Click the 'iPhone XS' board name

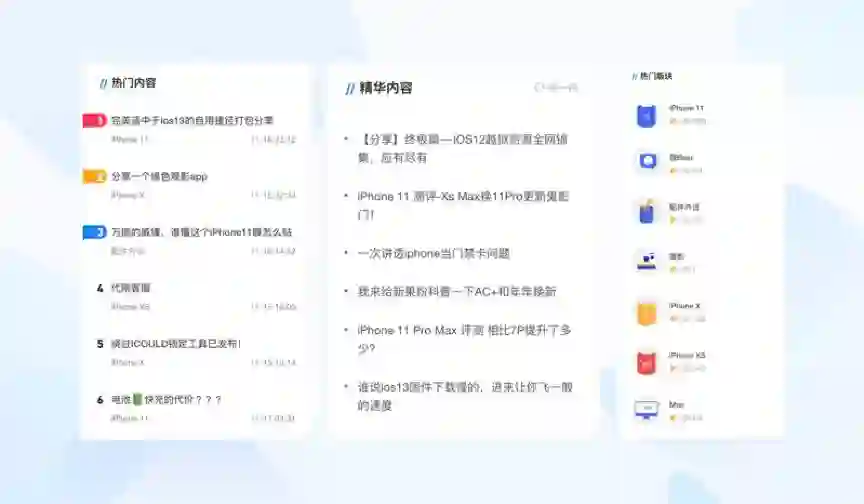point(687,355)
